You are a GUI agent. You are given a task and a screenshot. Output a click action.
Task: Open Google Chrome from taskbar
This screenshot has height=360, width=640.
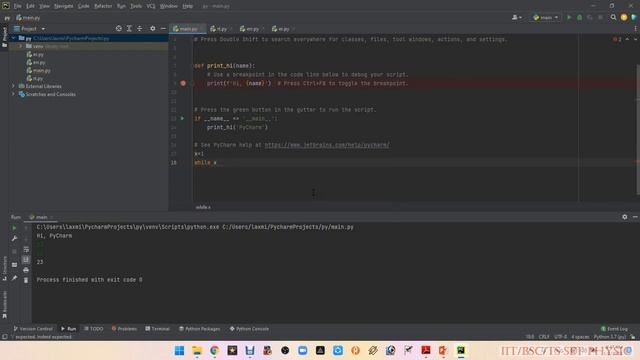214,350
